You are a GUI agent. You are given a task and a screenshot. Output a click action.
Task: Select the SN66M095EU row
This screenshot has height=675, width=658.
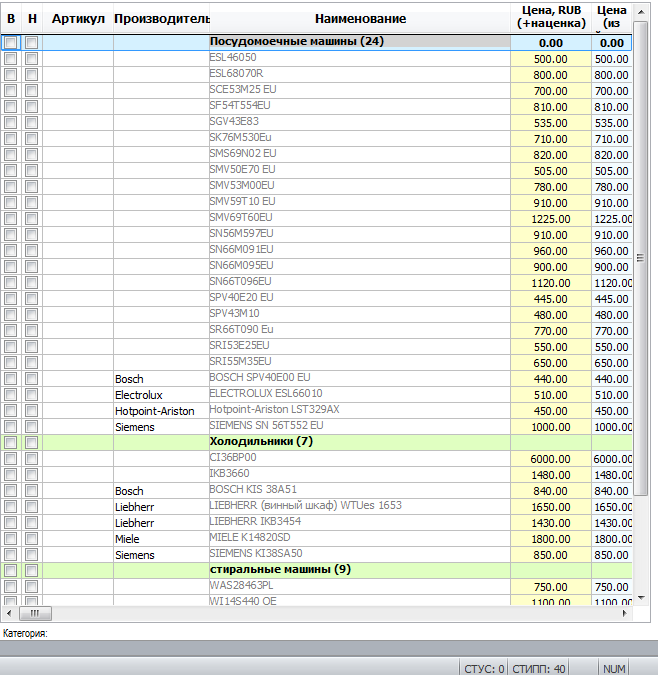316,266
